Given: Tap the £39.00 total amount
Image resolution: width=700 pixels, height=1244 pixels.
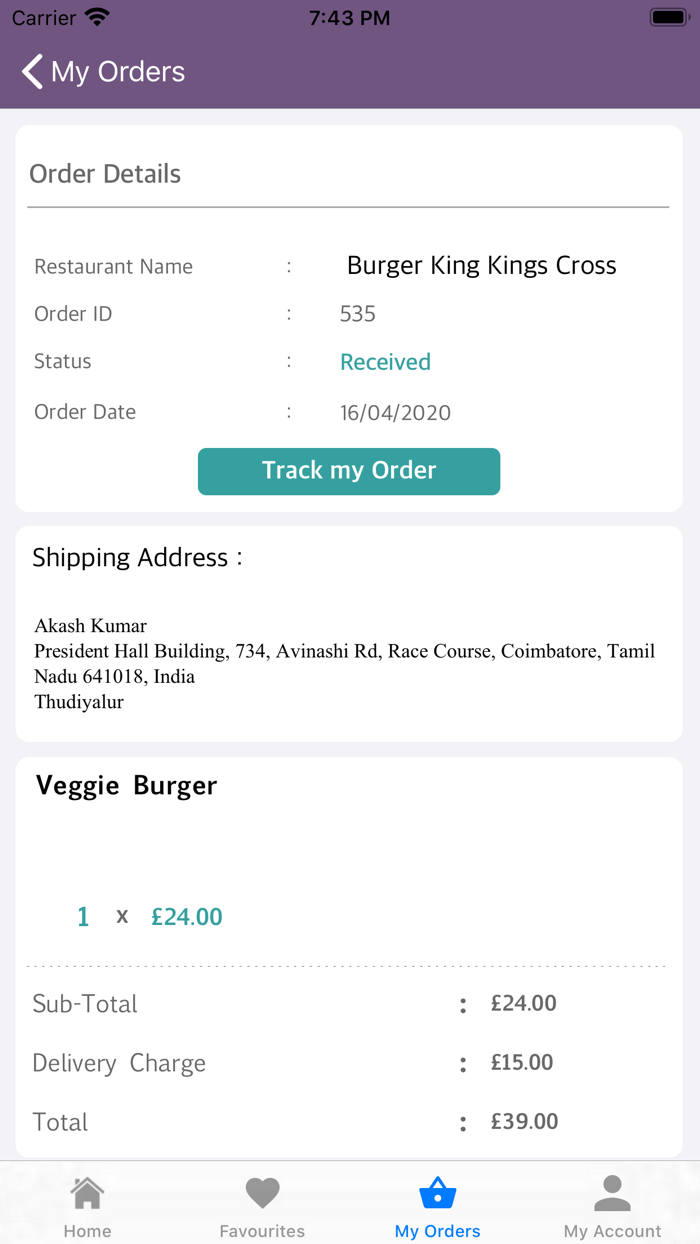Looking at the screenshot, I should click(524, 1122).
